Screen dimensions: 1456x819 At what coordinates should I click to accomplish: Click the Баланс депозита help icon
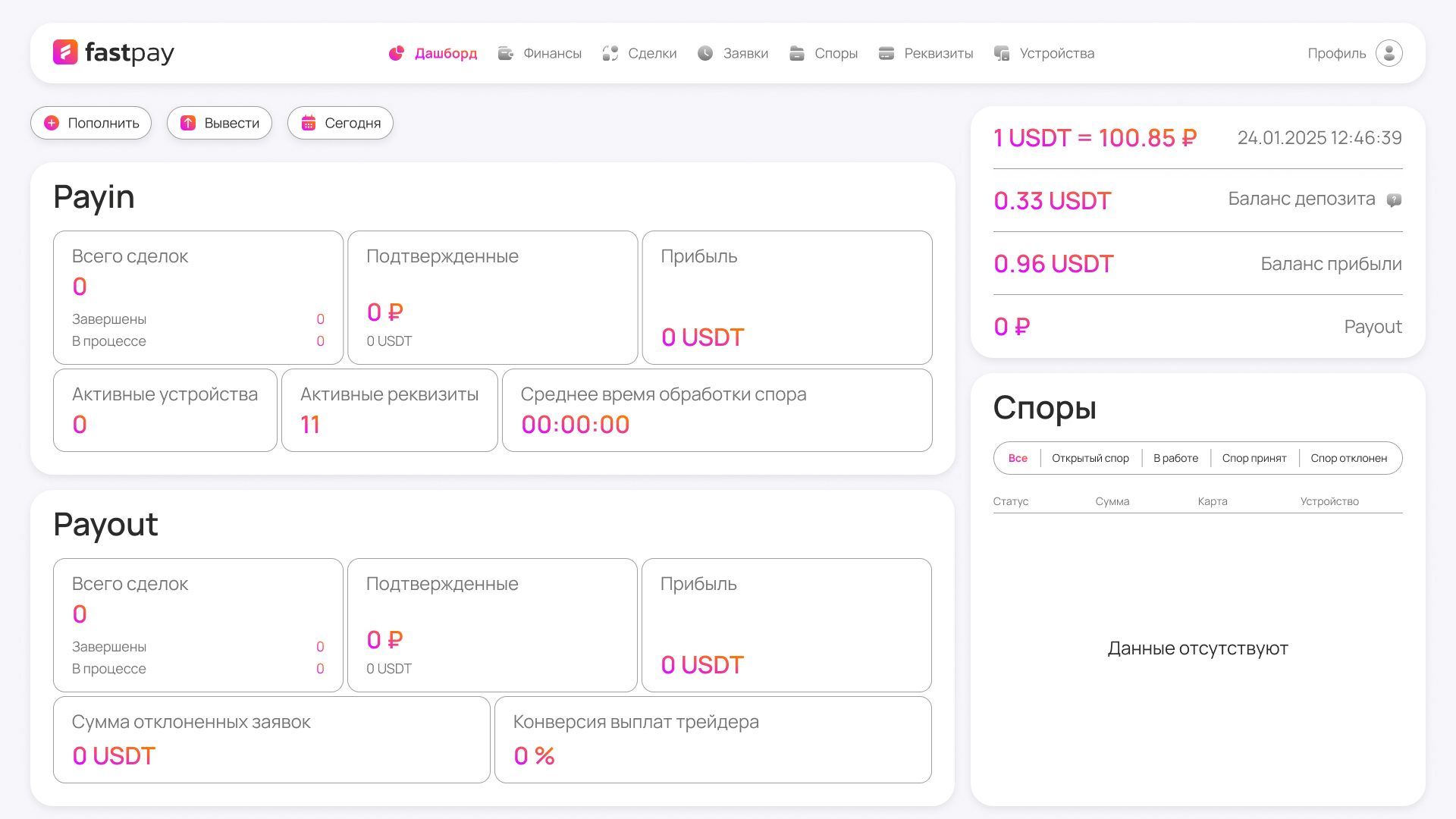tap(1394, 200)
